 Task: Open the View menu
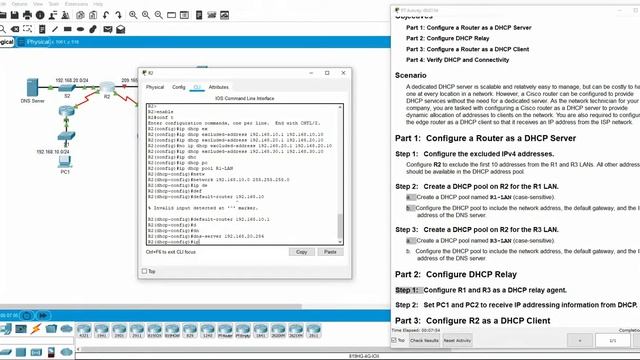38,4
